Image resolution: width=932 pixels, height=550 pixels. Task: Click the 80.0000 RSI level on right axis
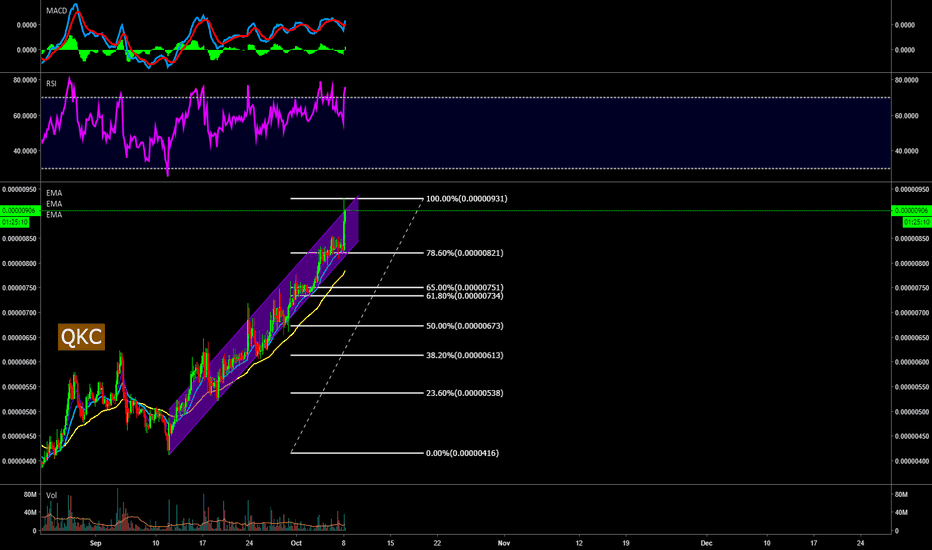(x=906, y=80)
